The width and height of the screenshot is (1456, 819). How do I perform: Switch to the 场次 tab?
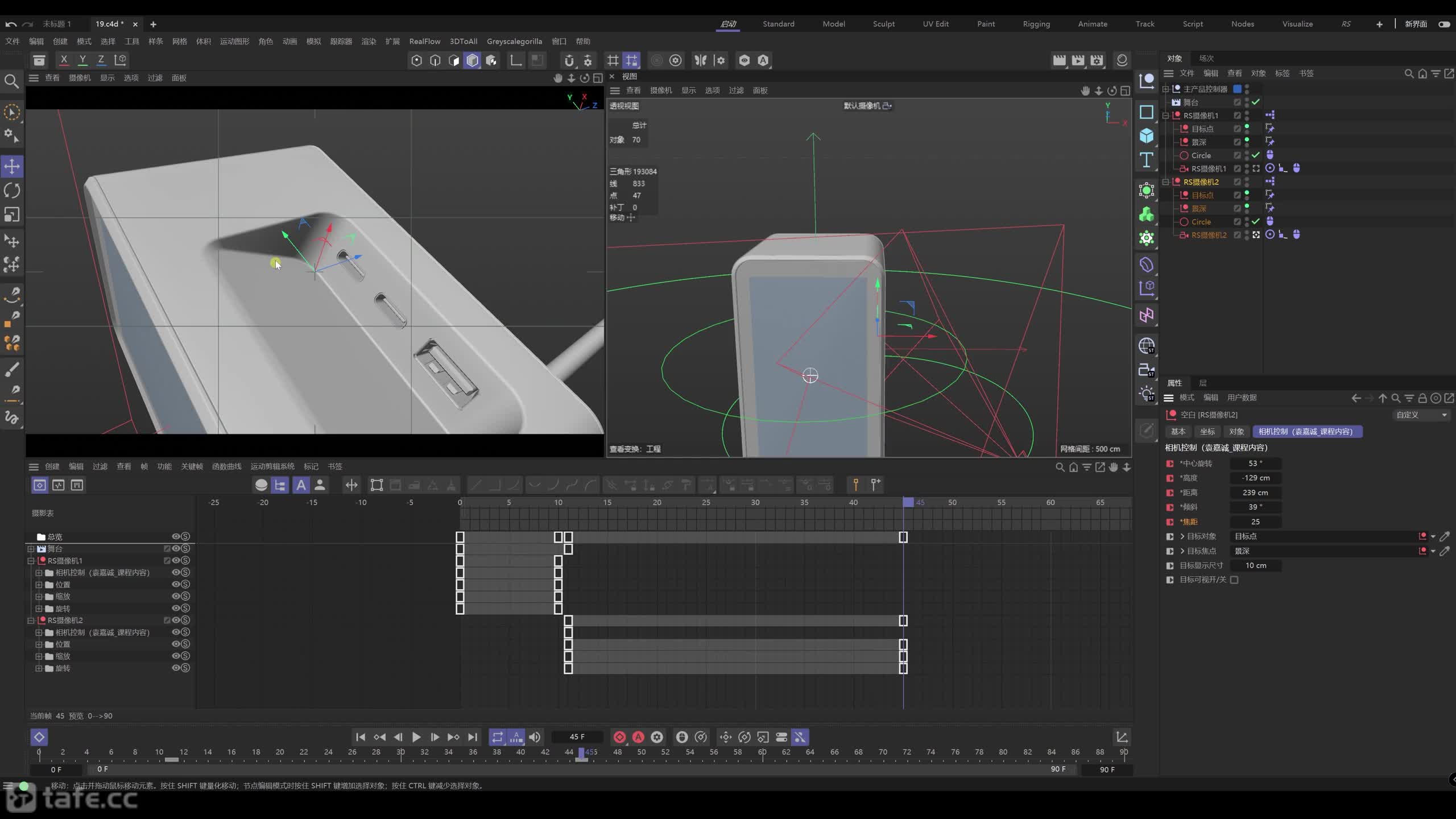[x=1206, y=59]
